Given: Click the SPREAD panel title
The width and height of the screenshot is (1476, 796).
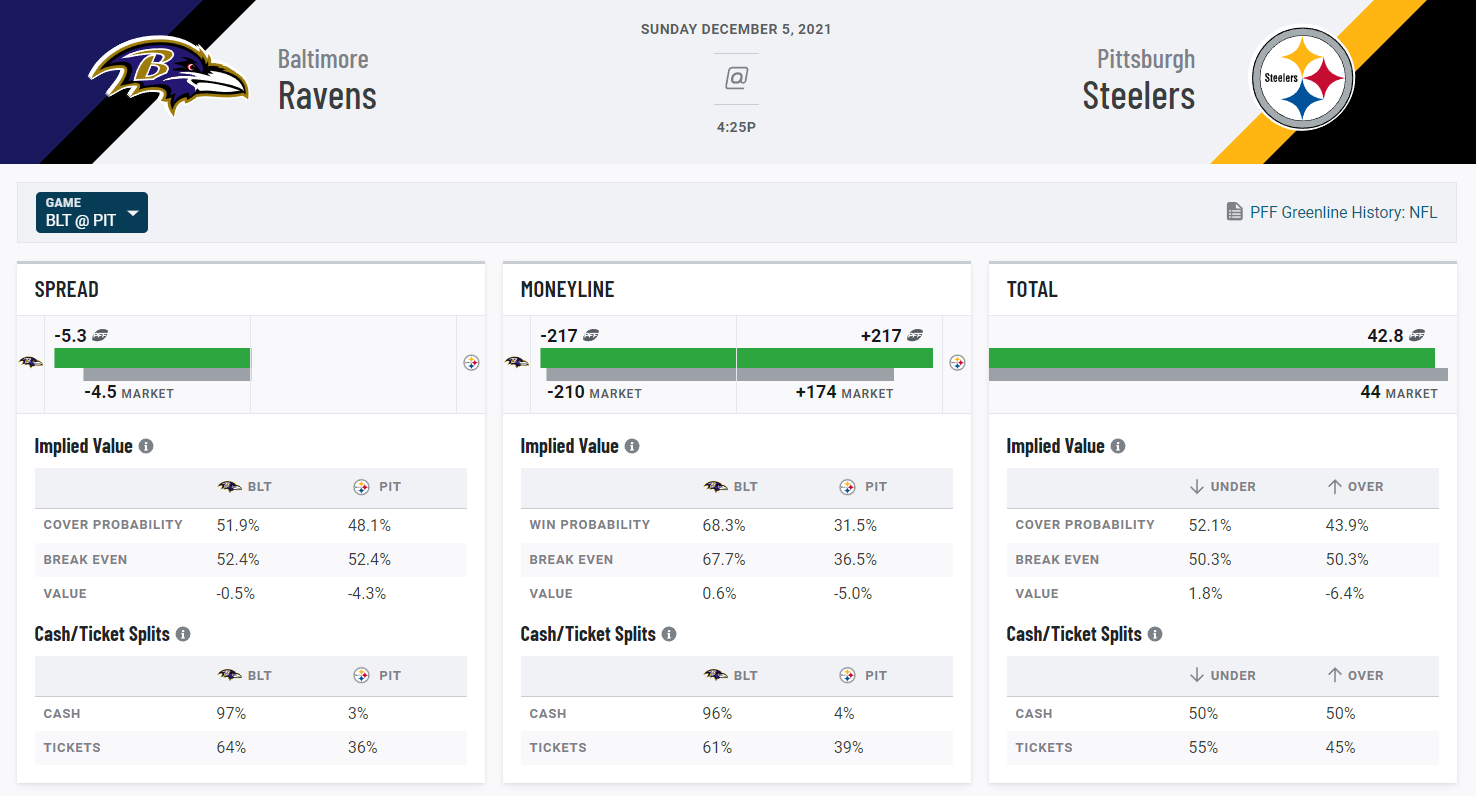Looking at the screenshot, I should [x=67, y=289].
